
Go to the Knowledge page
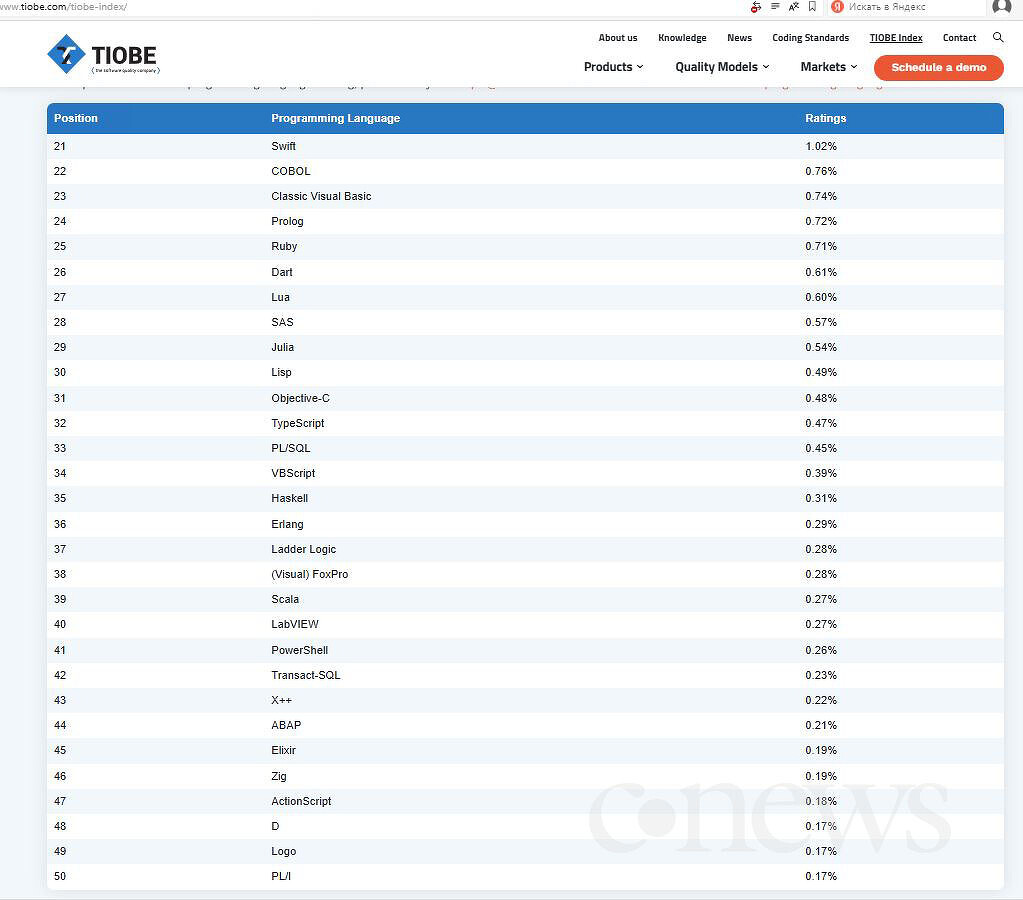(682, 38)
